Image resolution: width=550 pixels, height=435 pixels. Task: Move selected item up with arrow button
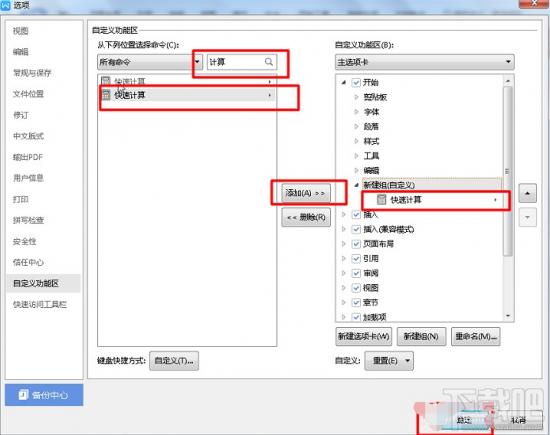coord(528,193)
